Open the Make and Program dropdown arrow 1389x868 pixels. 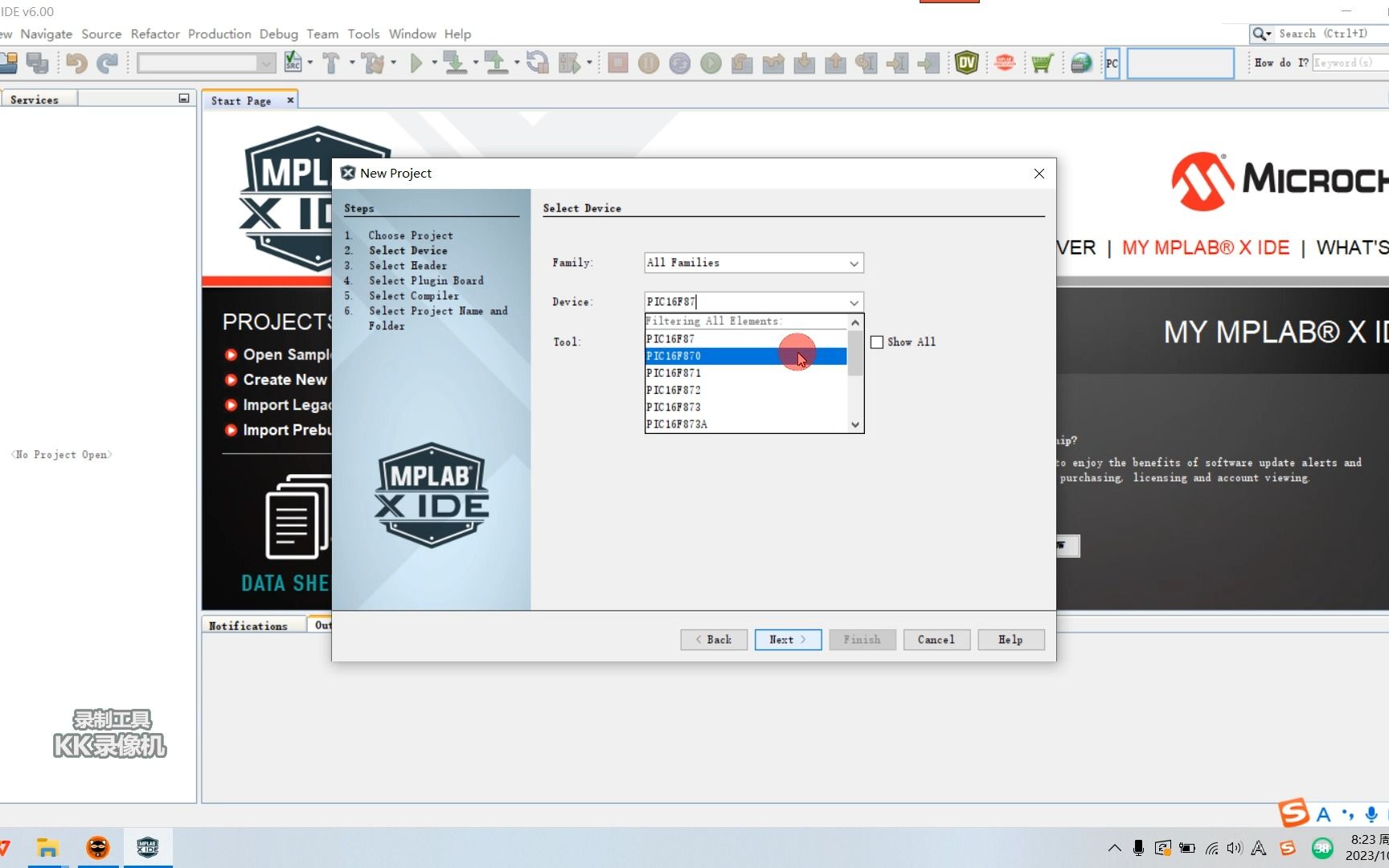(476, 63)
